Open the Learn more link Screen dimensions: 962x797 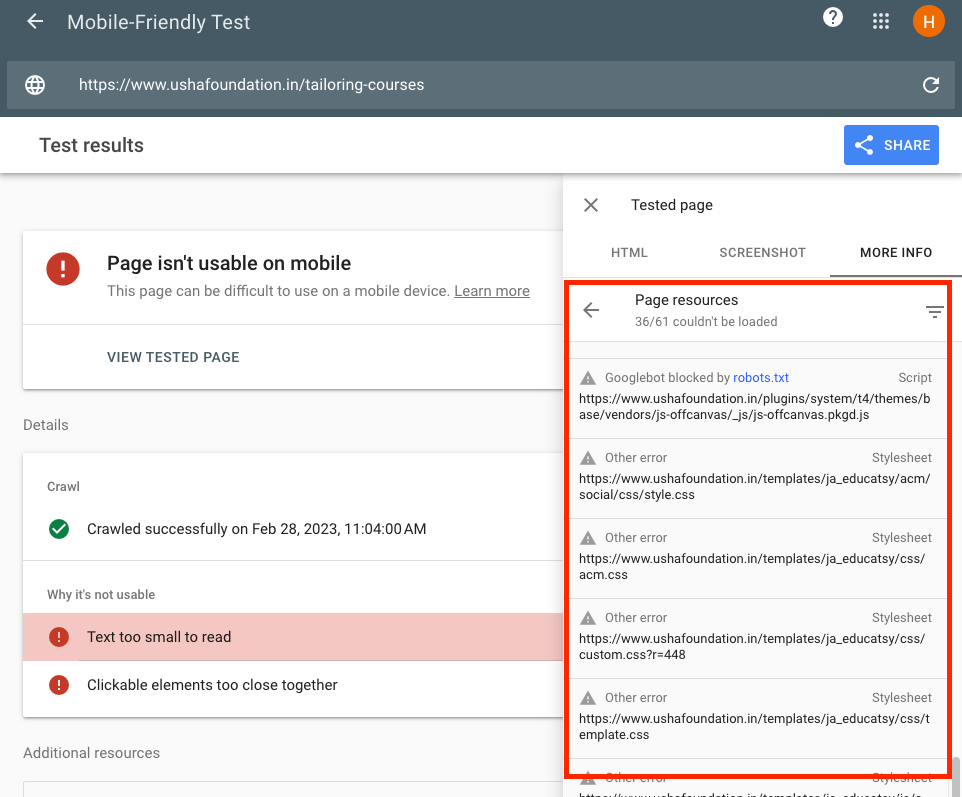(x=491, y=291)
